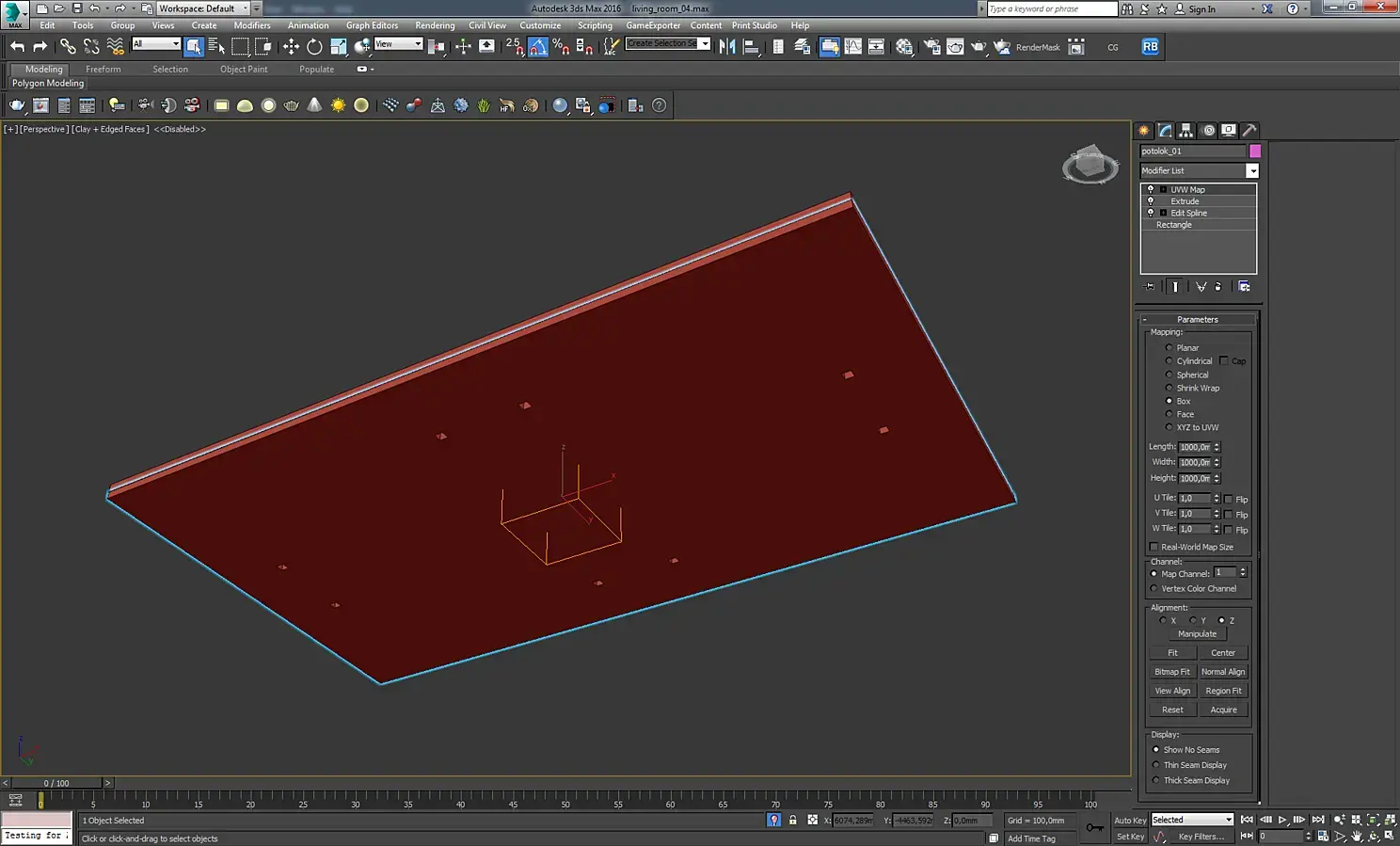Click the Mirror tool icon

point(727,46)
